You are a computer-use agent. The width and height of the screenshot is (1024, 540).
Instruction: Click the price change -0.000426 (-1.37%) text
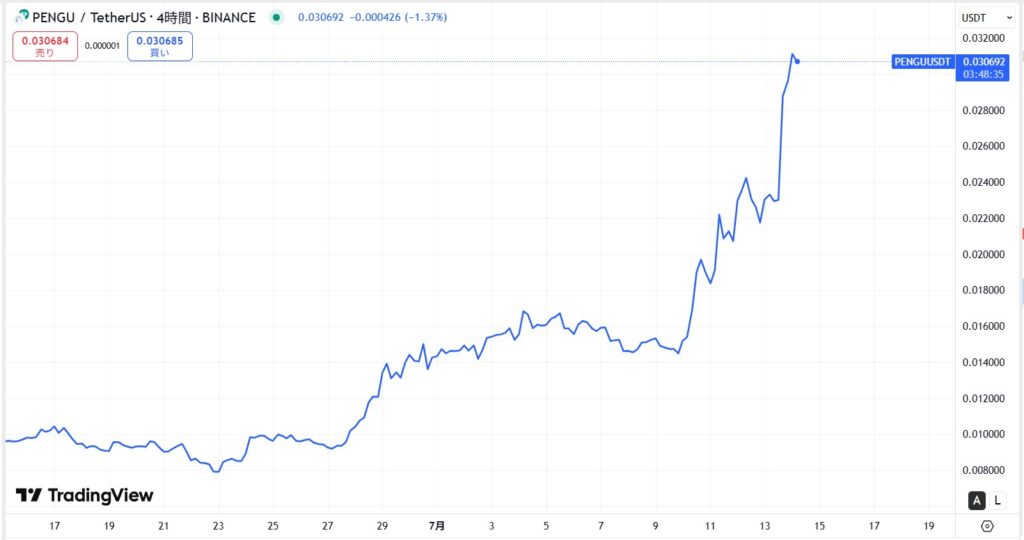point(398,18)
